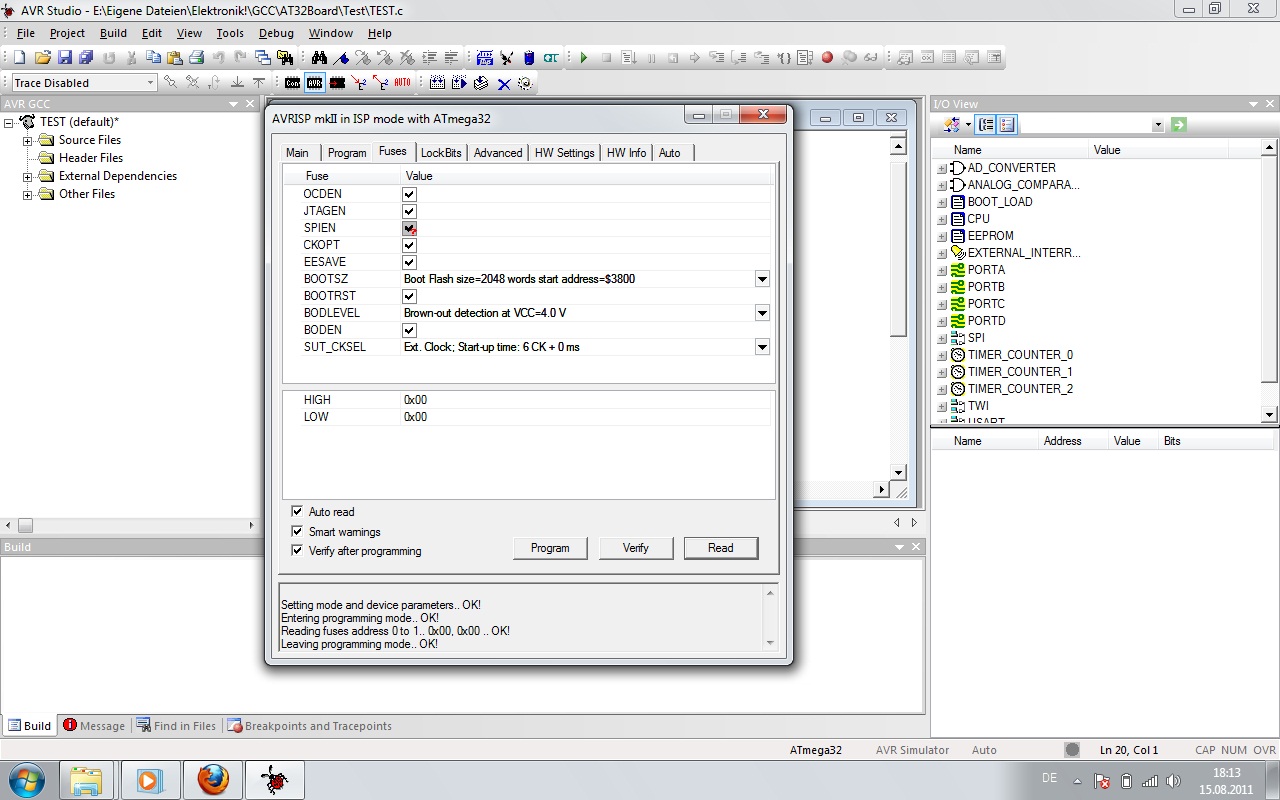Open the Windows Start menu
The image size is (1280, 800).
[25, 779]
